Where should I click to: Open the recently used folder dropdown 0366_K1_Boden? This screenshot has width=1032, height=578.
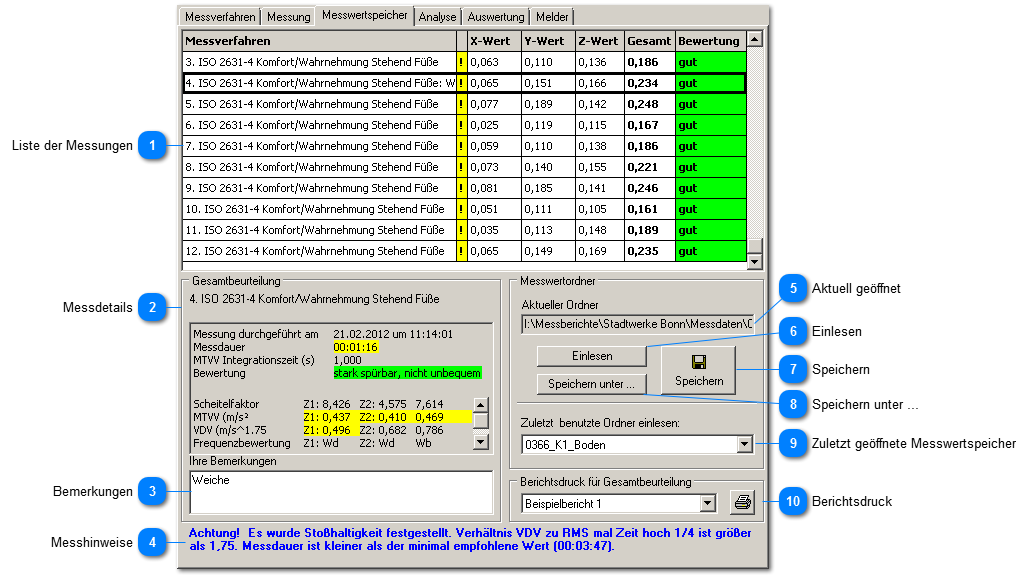[743, 444]
